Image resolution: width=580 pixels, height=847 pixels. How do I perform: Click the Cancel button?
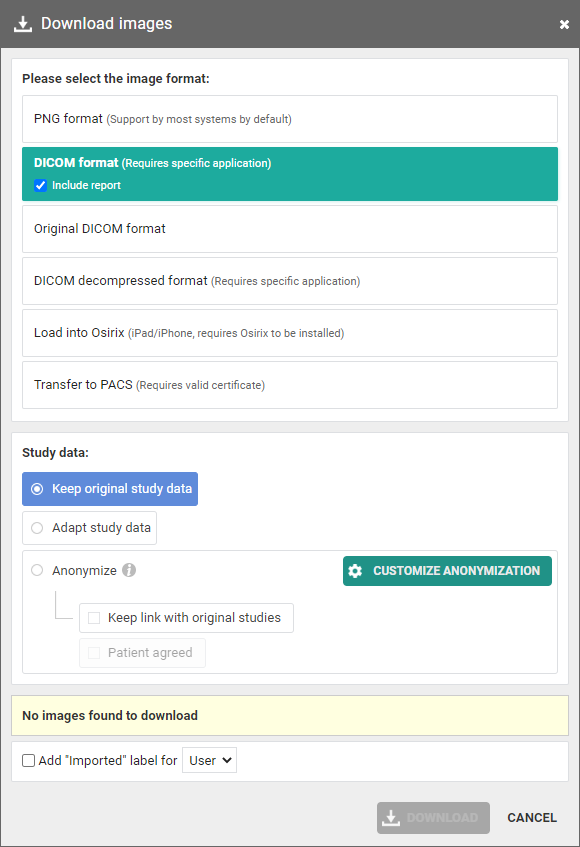click(532, 818)
